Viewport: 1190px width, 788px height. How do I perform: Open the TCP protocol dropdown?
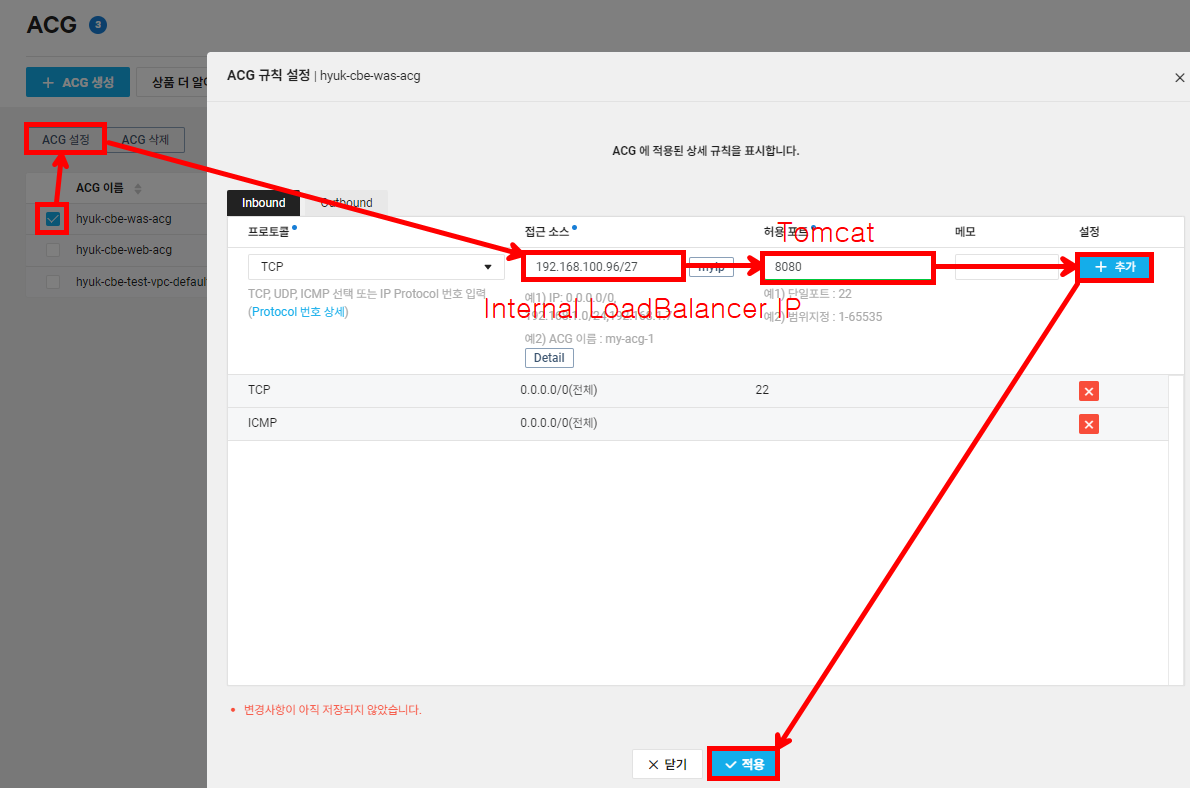click(376, 266)
